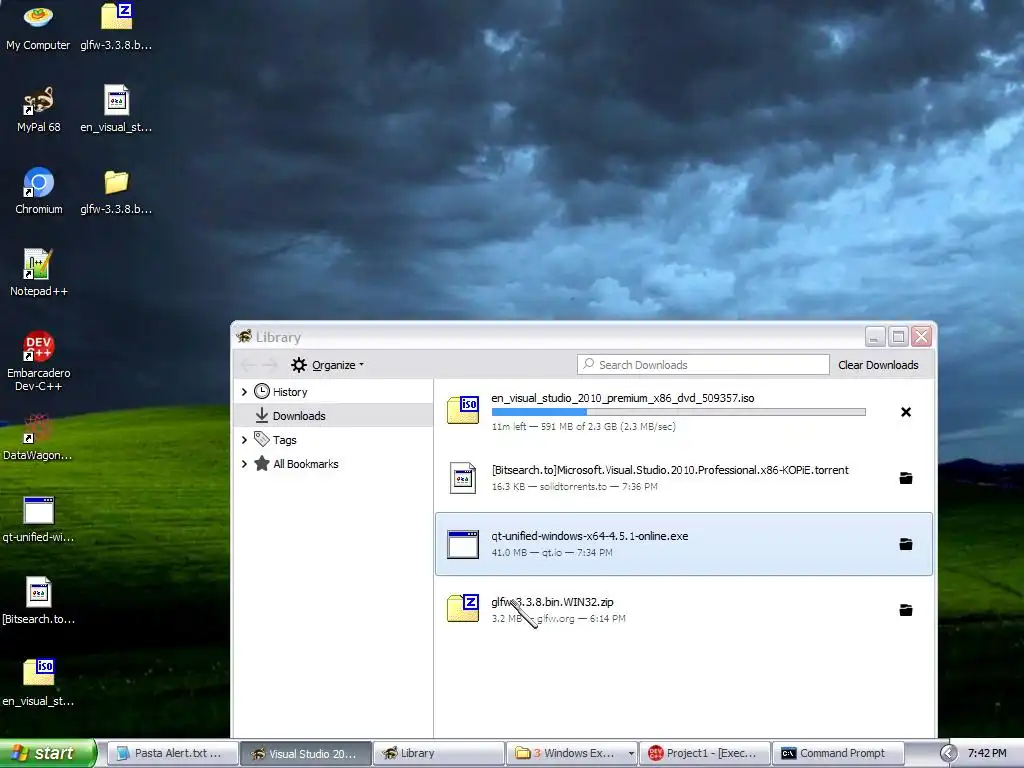
Task: Open My Computer desktop icon
Action: coord(38,27)
